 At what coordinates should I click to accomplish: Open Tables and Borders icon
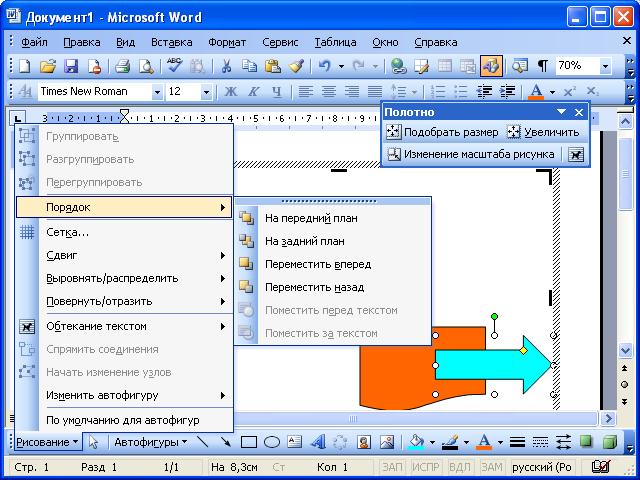421,66
